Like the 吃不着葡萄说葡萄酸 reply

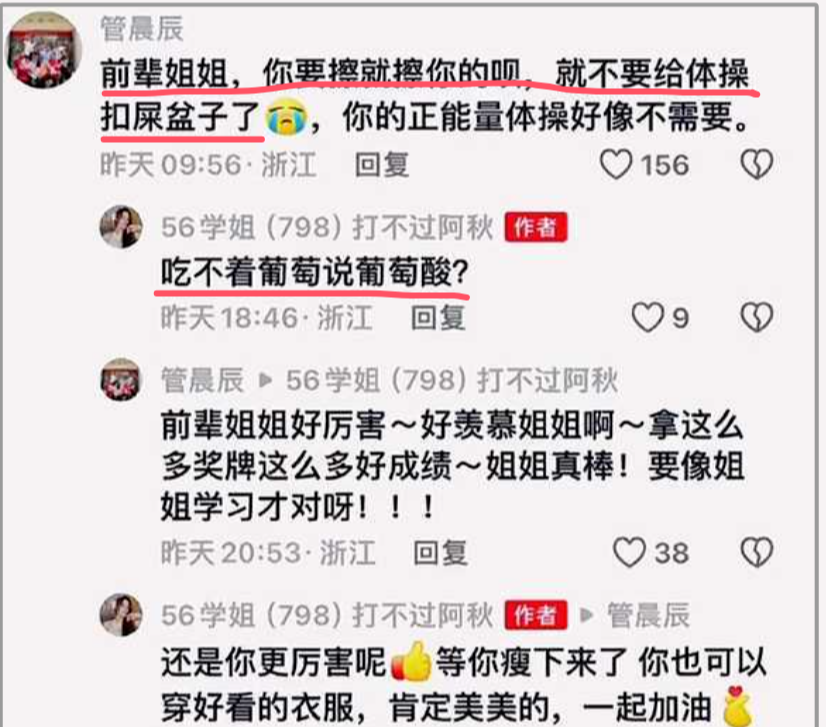(647, 318)
